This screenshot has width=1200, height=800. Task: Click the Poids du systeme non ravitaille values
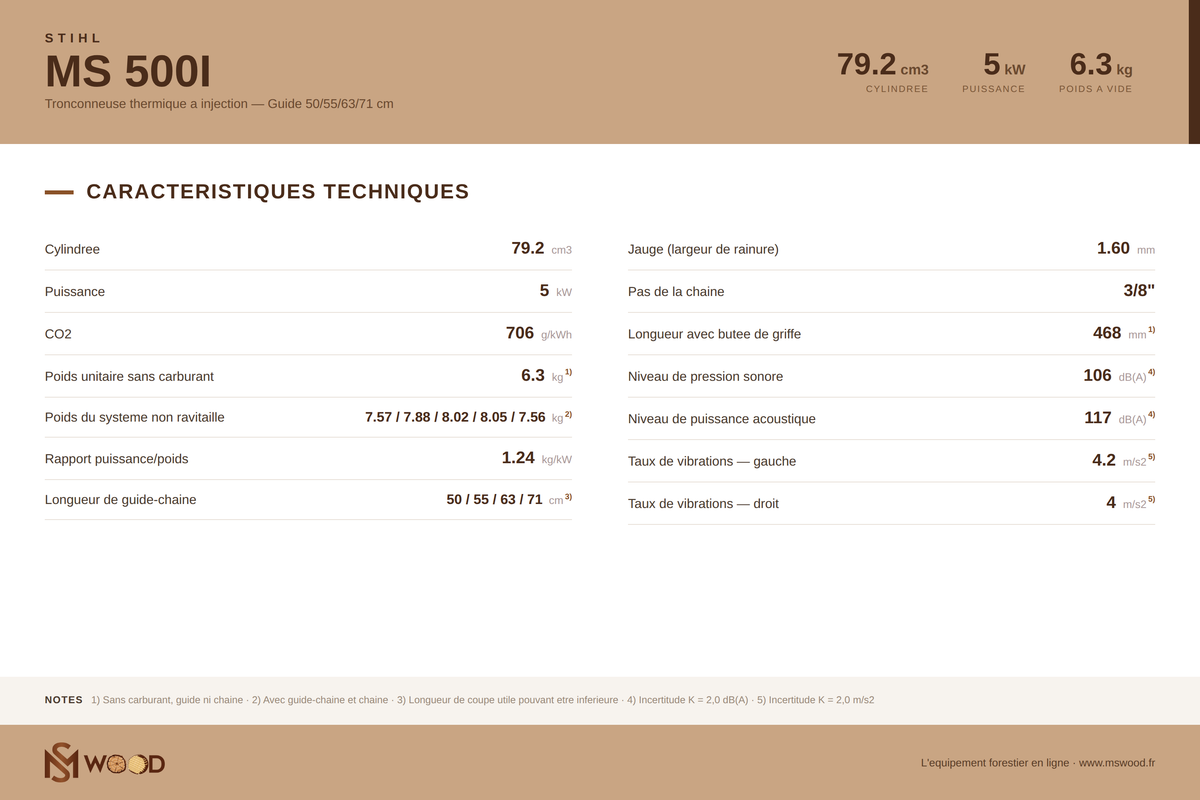point(455,417)
